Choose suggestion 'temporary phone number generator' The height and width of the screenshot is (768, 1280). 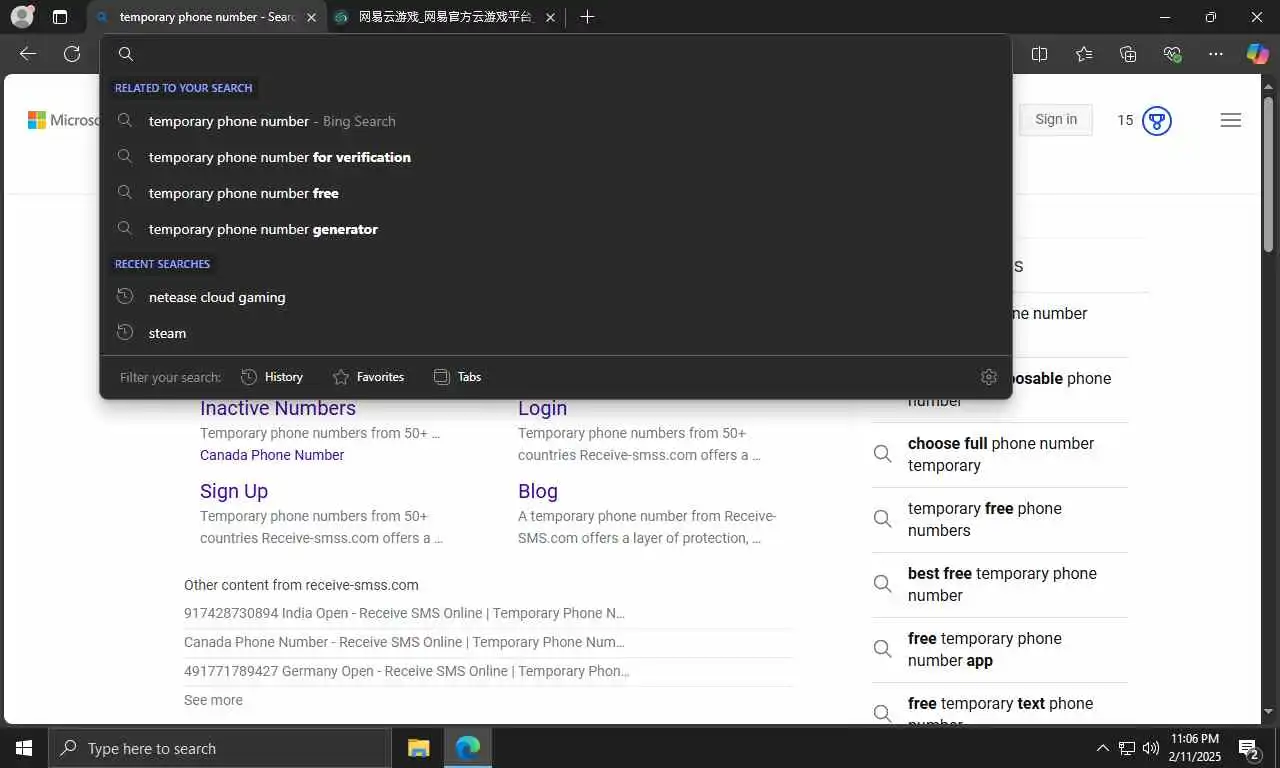pos(556,229)
